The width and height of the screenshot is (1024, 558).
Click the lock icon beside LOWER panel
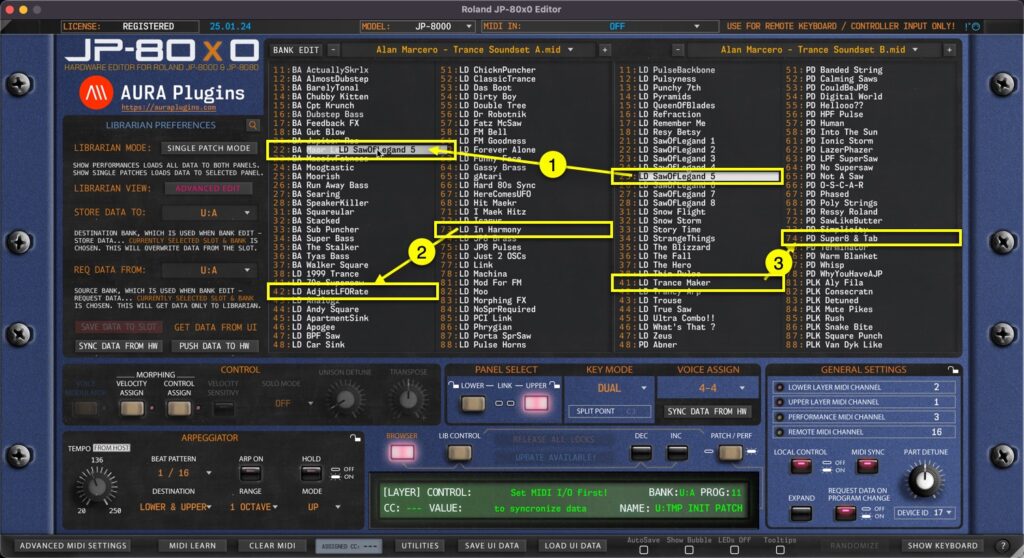coord(453,386)
